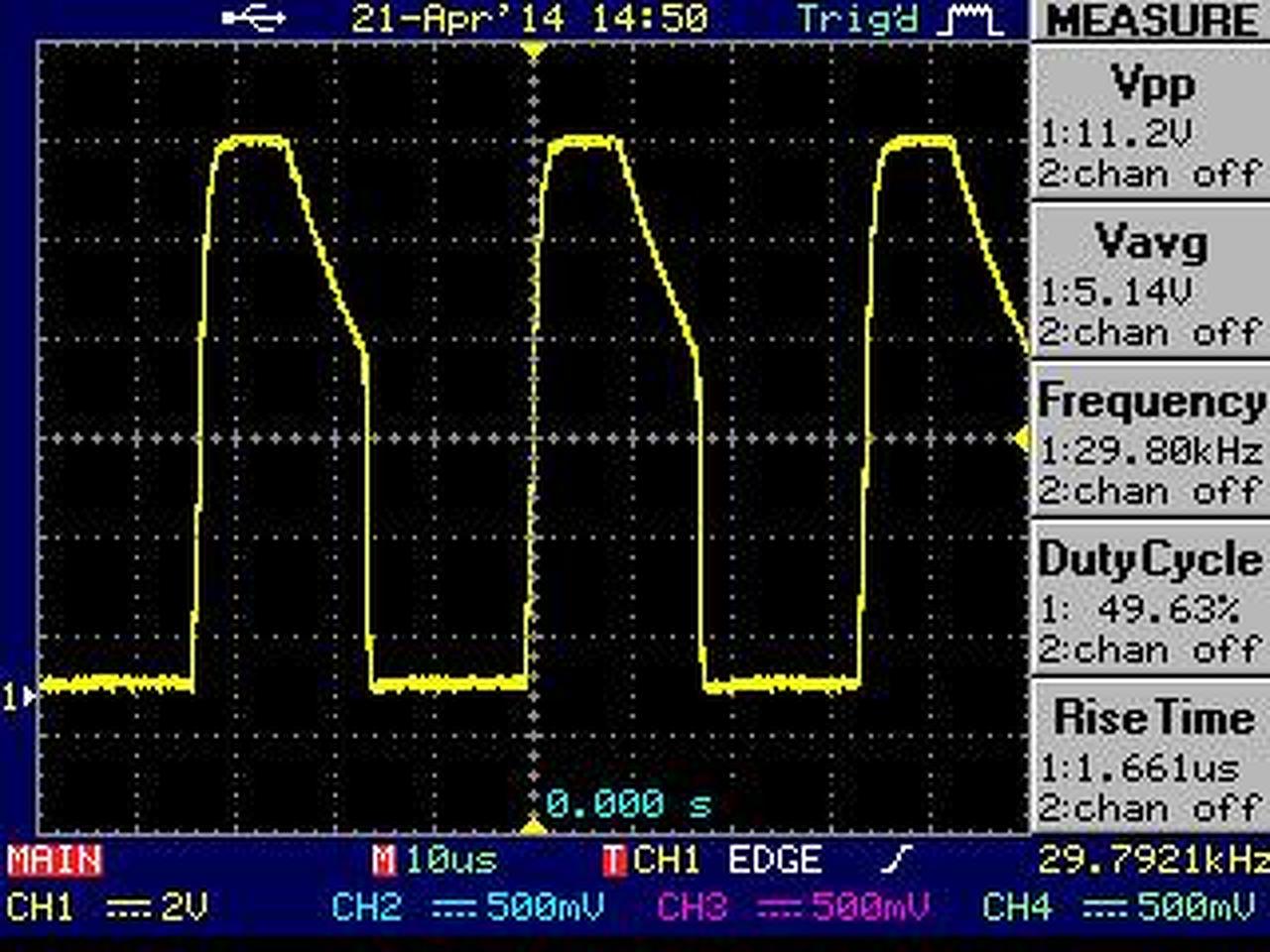
Task: Click '2:chan off' under Vavg
Action: (x=1151, y=333)
